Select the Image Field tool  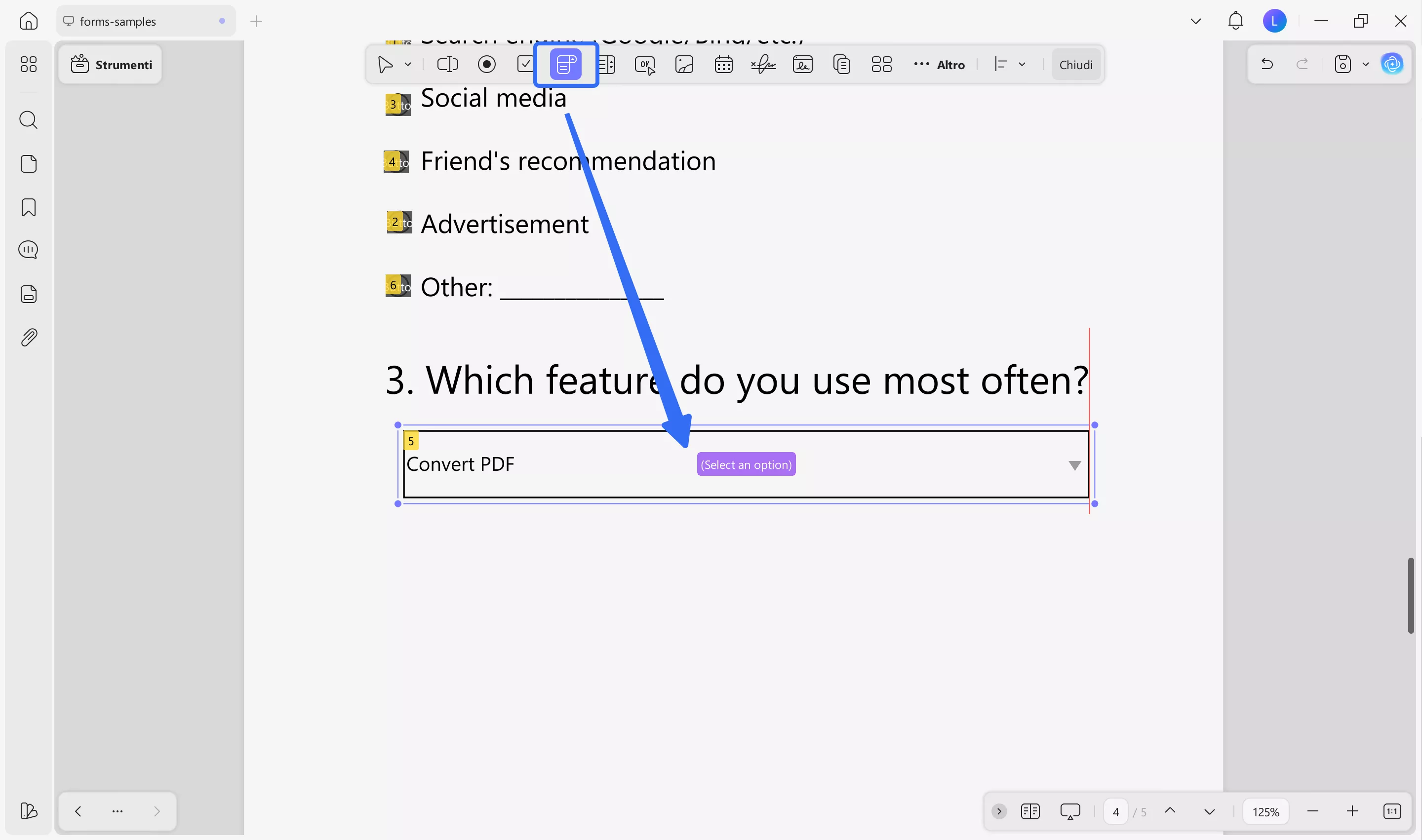click(x=684, y=64)
